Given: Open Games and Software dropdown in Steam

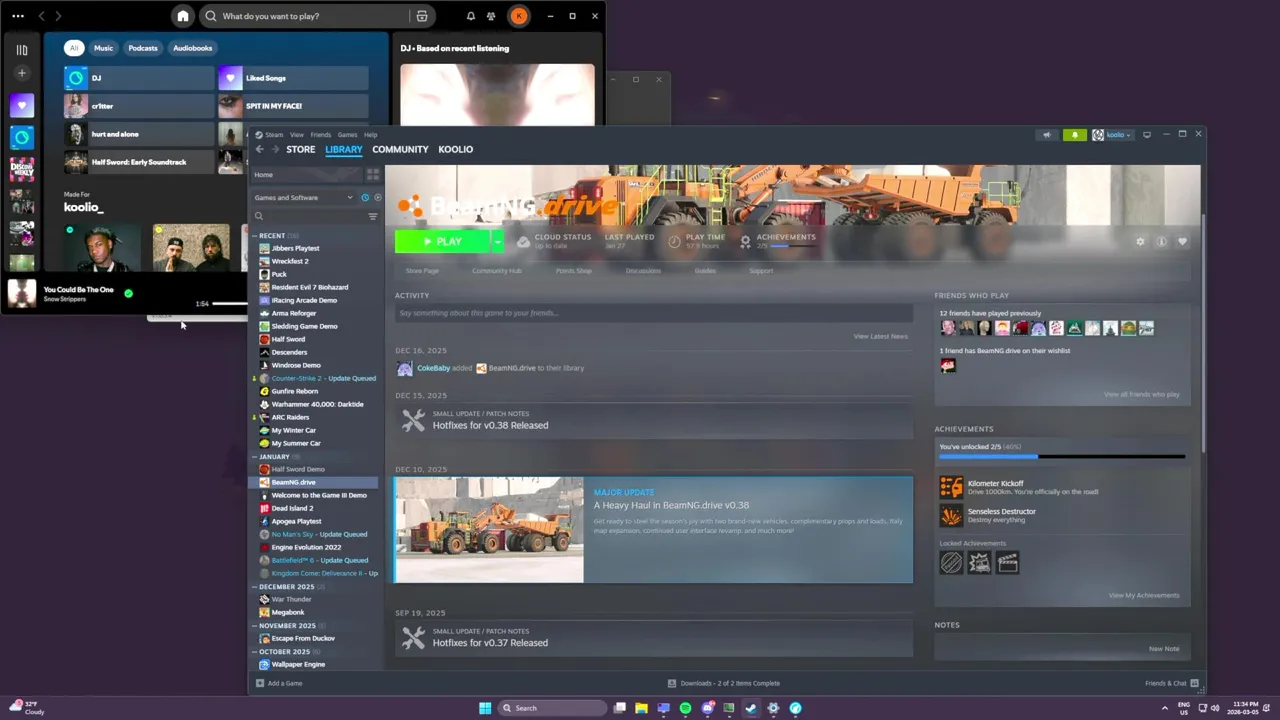Looking at the screenshot, I should pos(304,198).
